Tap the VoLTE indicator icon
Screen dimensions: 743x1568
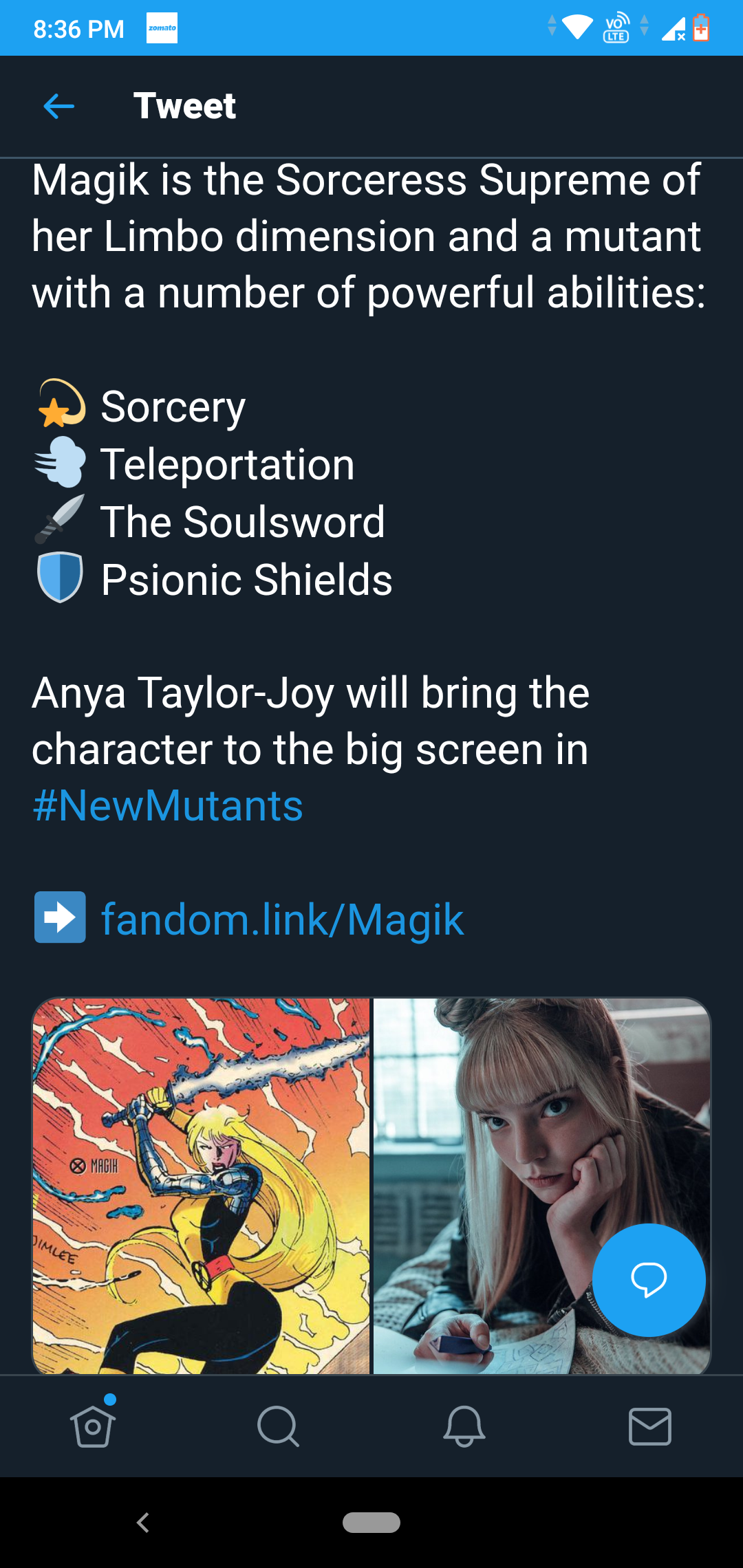pos(616,28)
